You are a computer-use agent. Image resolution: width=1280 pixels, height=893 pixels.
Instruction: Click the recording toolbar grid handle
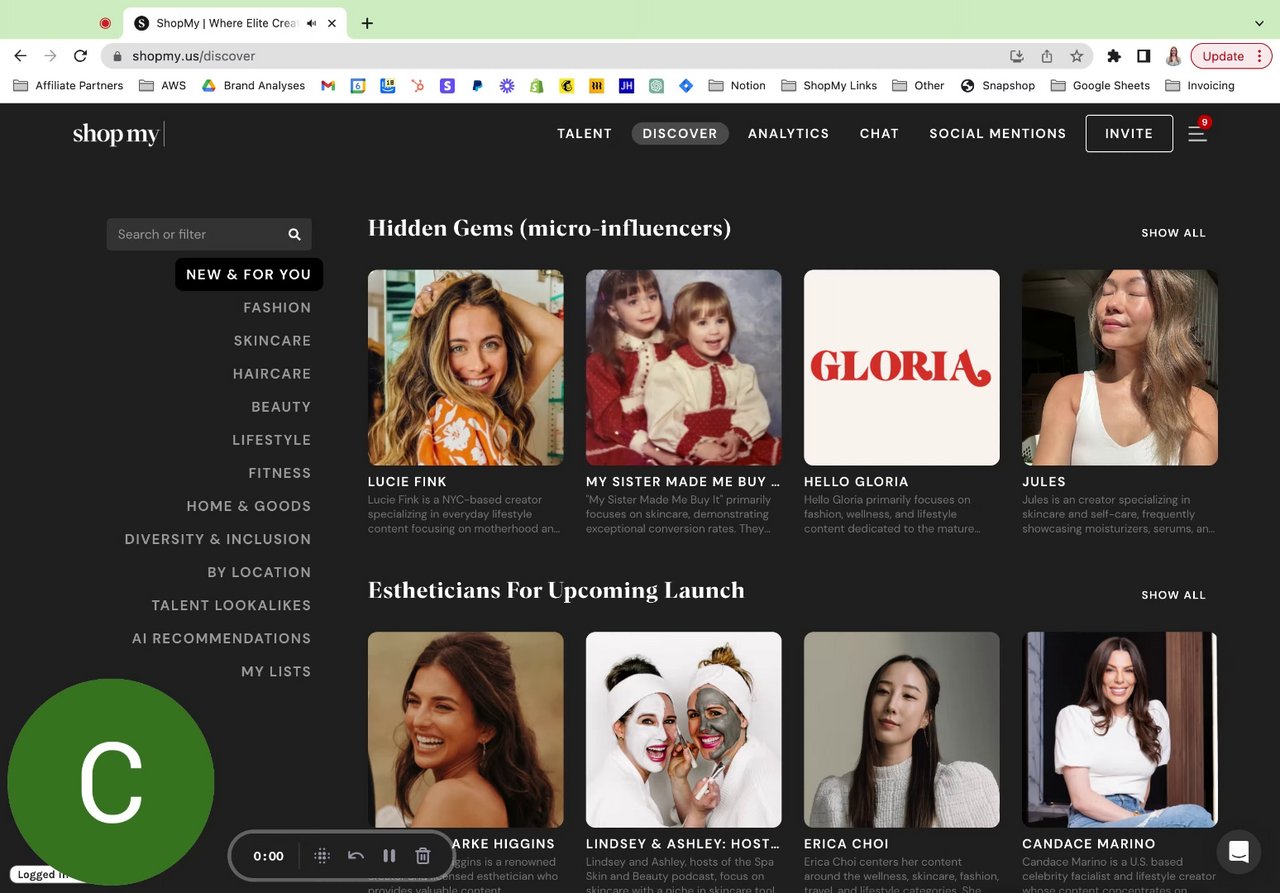(x=322, y=856)
